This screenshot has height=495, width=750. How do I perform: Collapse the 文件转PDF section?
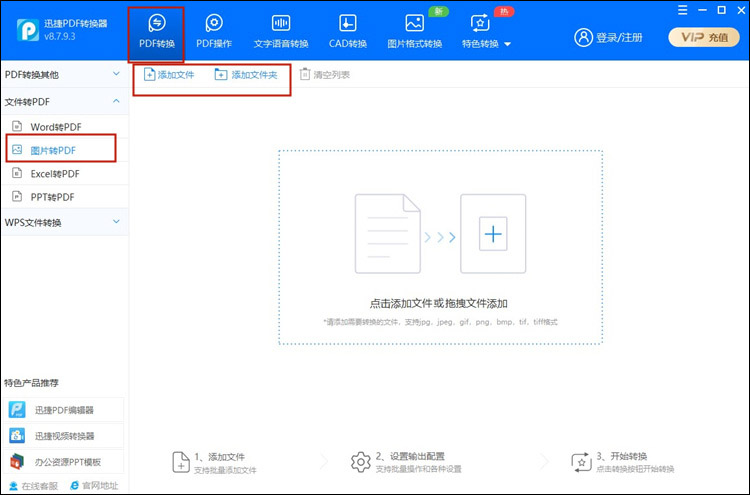(65, 101)
